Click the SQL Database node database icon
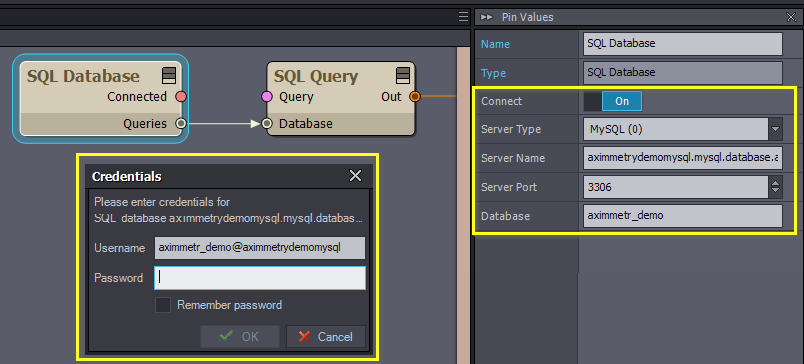The width and height of the screenshot is (804, 364). [x=169, y=75]
